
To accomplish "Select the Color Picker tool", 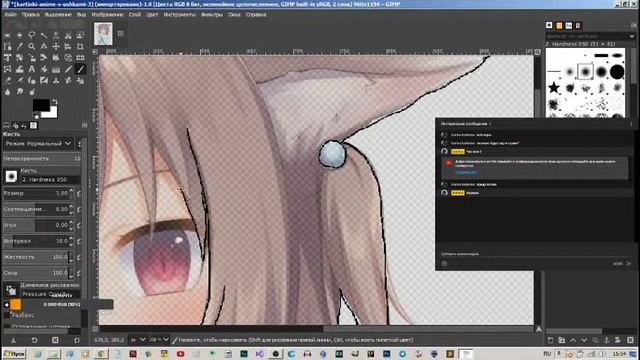I will (20, 47).
